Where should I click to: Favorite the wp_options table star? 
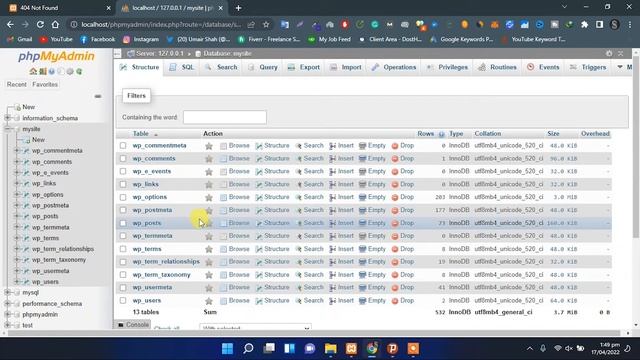(x=209, y=197)
